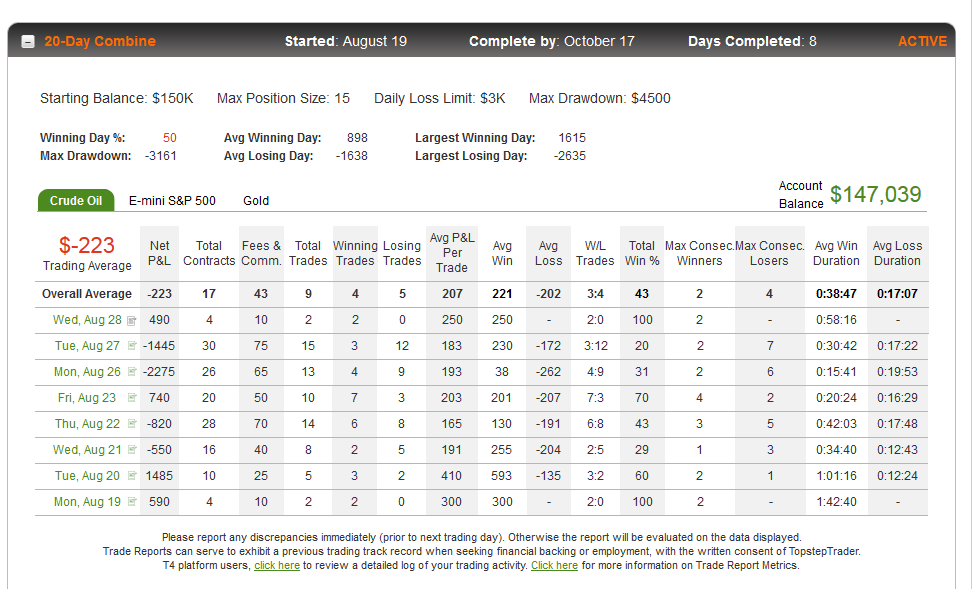Open the note icon beside Mon, Aug 26
978x589 pixels.
coord(132,372)
